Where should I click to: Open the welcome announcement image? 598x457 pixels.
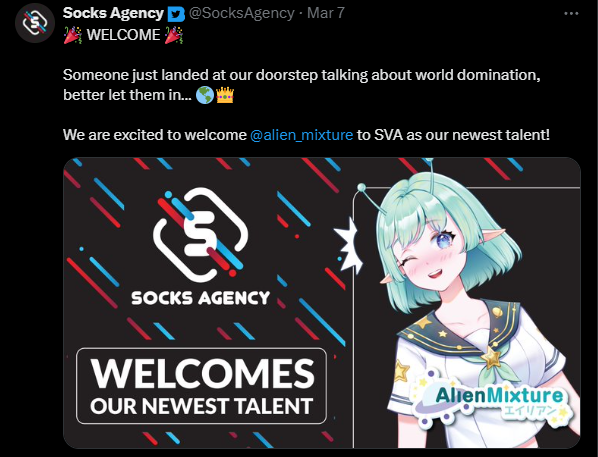pos(322,303)
